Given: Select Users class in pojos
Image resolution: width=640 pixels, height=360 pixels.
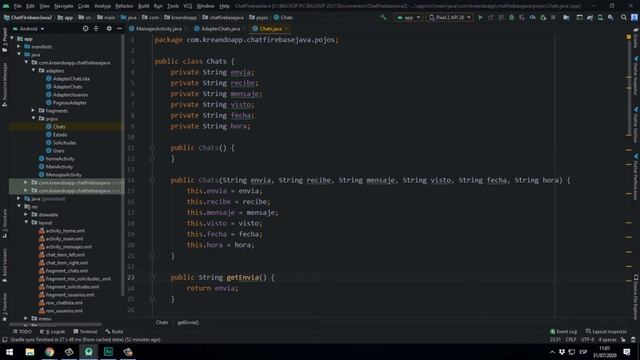Looking at the screenshot, I should 58,151.
